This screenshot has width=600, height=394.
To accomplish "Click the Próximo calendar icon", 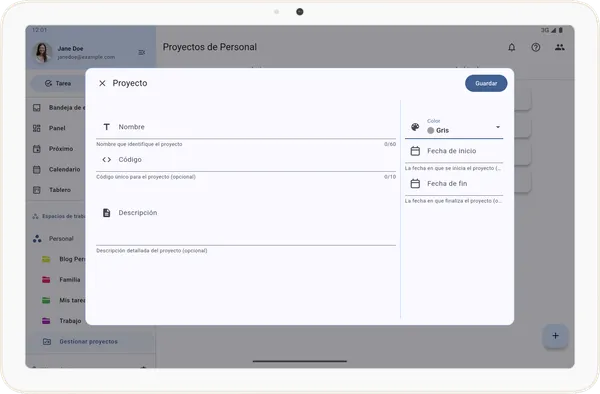I will point(37,149).
